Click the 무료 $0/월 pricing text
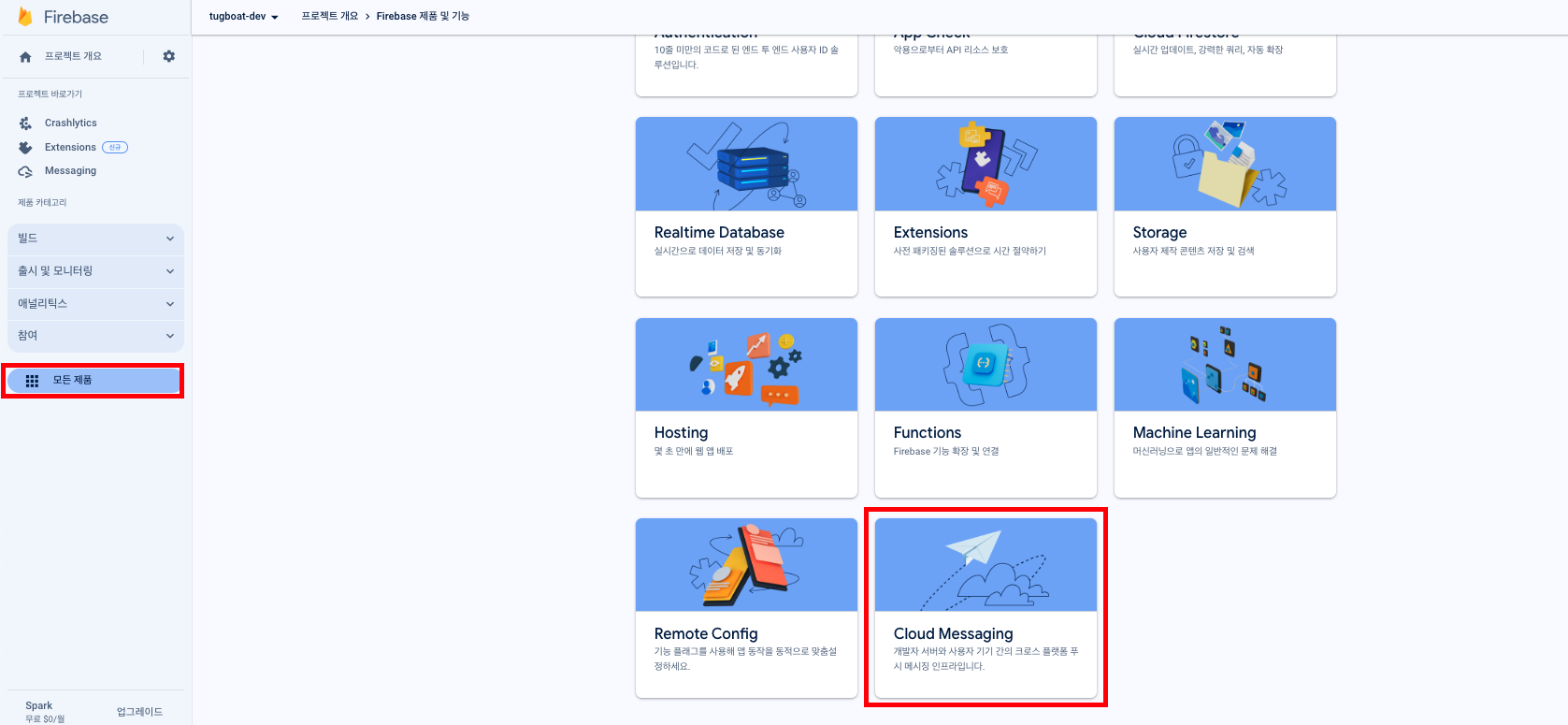This screenshot has width=1568, height=725. [x=45, y=718]
